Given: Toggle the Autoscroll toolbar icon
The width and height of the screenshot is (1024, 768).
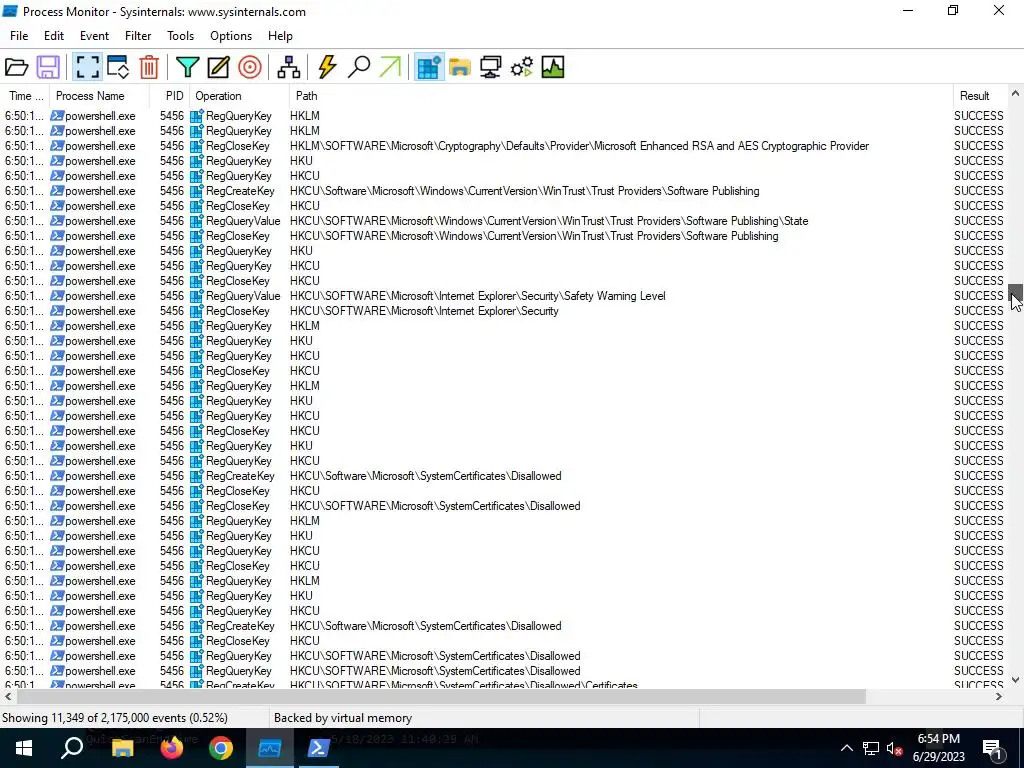Looking at the screenshot, I should pos(118,67).
